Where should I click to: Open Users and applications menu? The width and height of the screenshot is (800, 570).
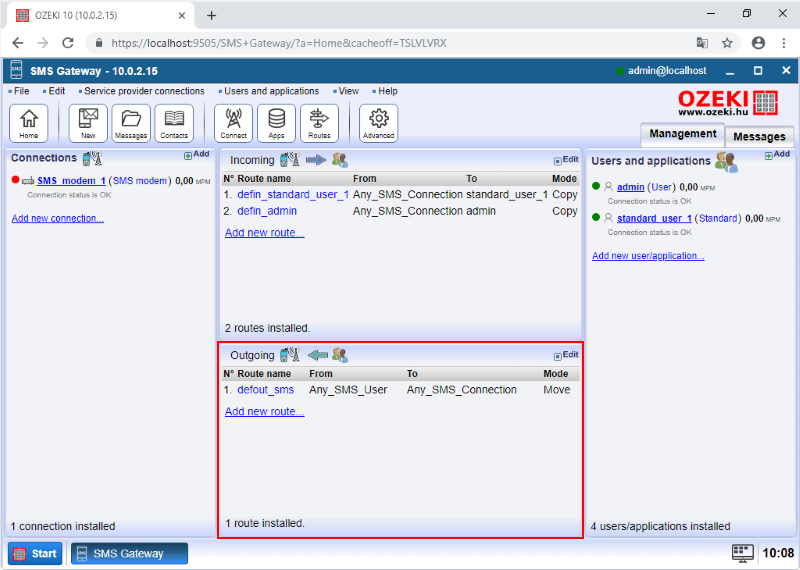[x=269, y=91]
